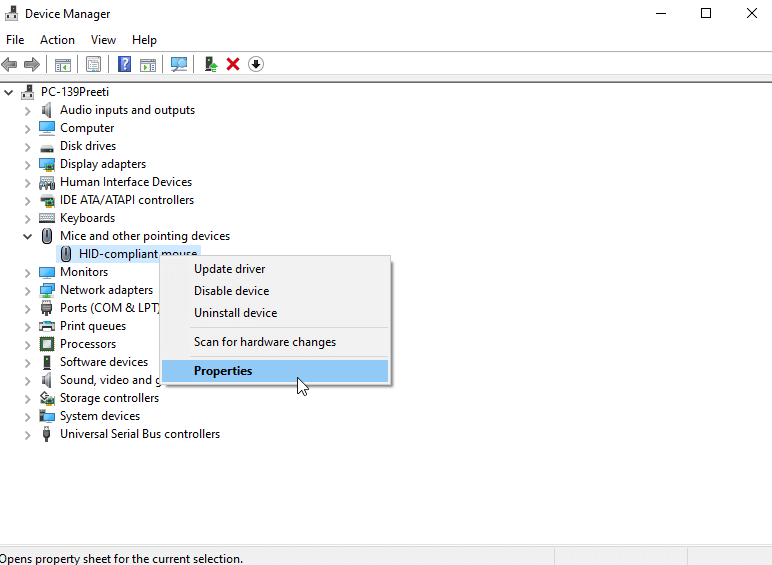Open the blue Help toolbar icon
772x565 pixels.
tap(124, 64)
